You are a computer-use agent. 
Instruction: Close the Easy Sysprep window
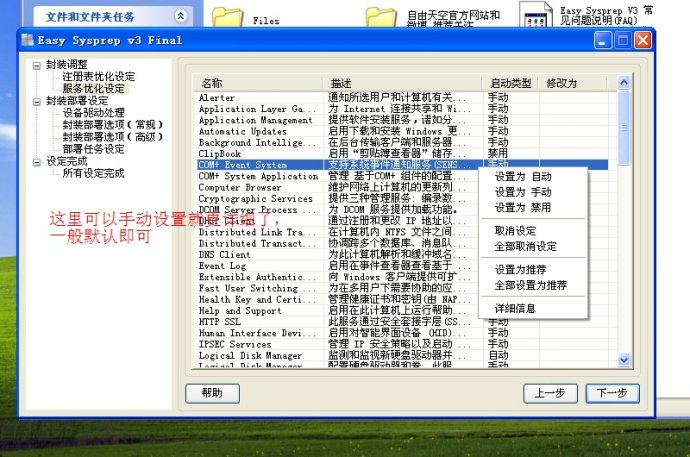(x=642, y=40)
